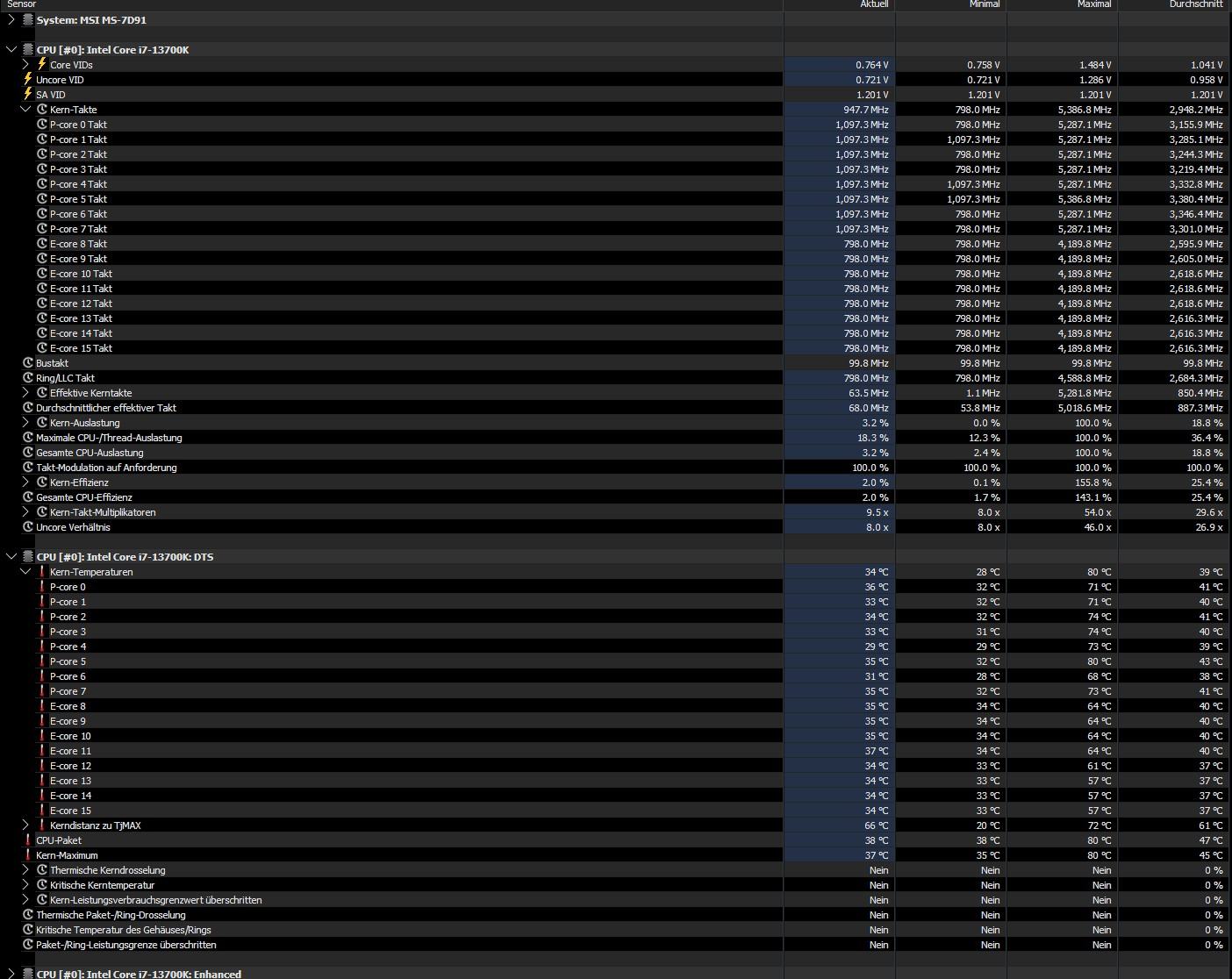Select the P-core 7 temperature row label

(68, 691)
